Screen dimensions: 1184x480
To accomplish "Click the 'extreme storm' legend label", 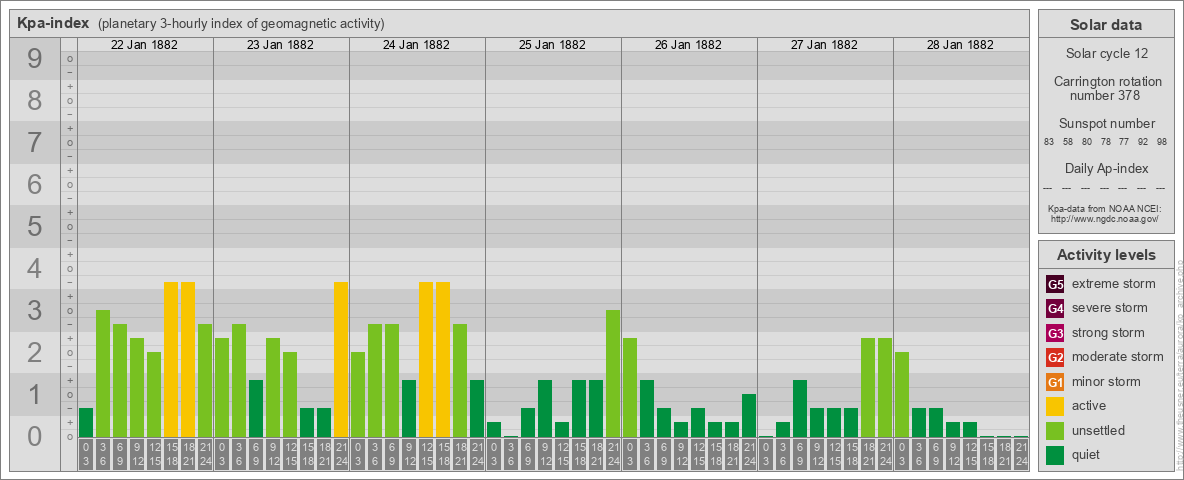I will pyautogui.click(x=1114, y=284).
